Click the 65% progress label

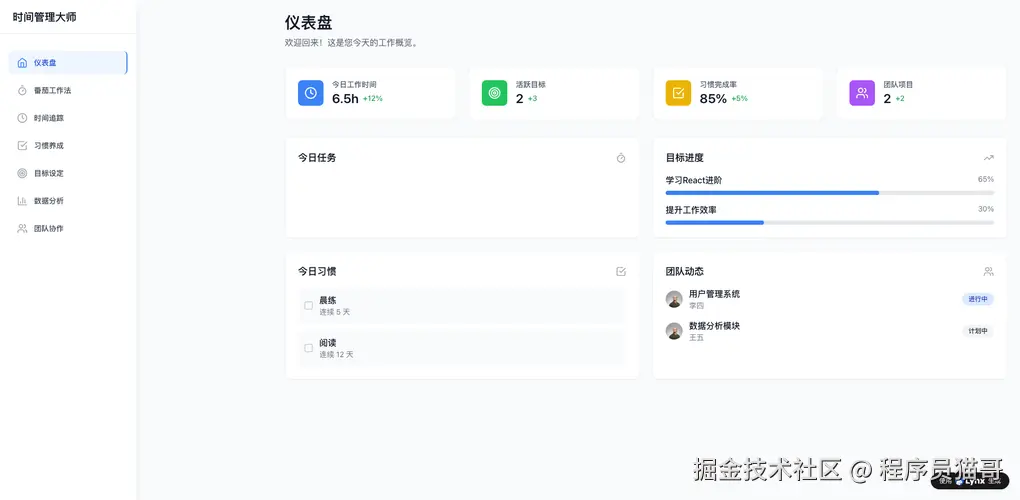coord(986,179)
